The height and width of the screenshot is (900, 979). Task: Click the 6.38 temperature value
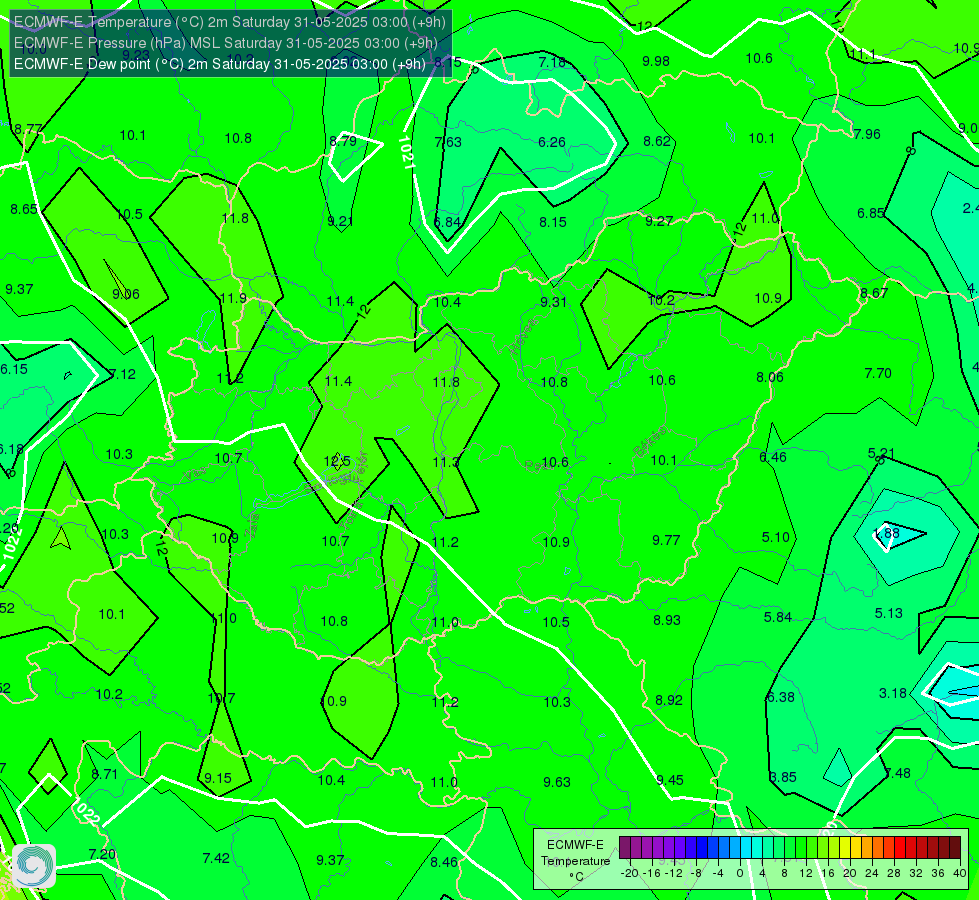pos(780,697)
